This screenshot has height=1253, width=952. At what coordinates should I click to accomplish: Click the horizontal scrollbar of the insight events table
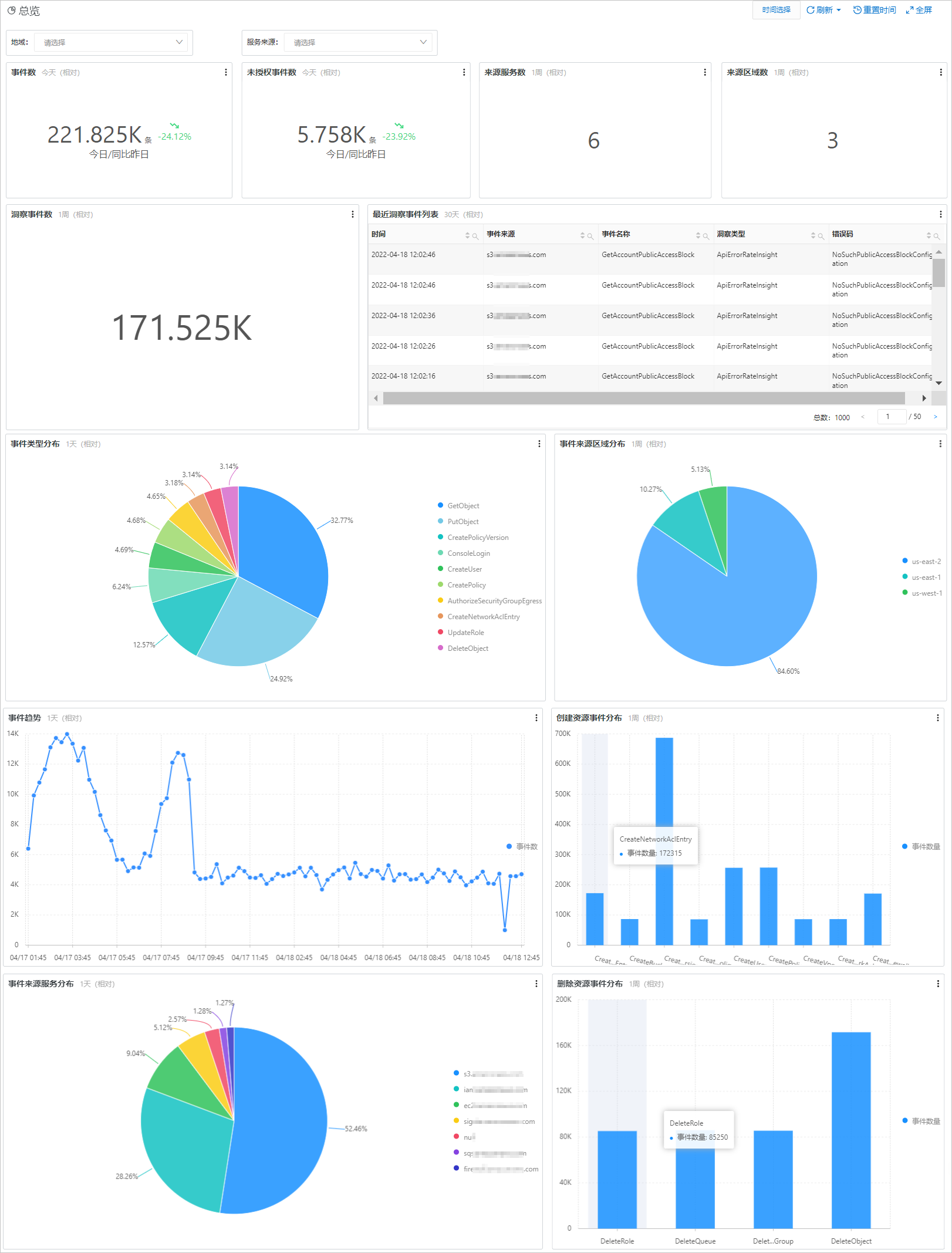point(644,398)
